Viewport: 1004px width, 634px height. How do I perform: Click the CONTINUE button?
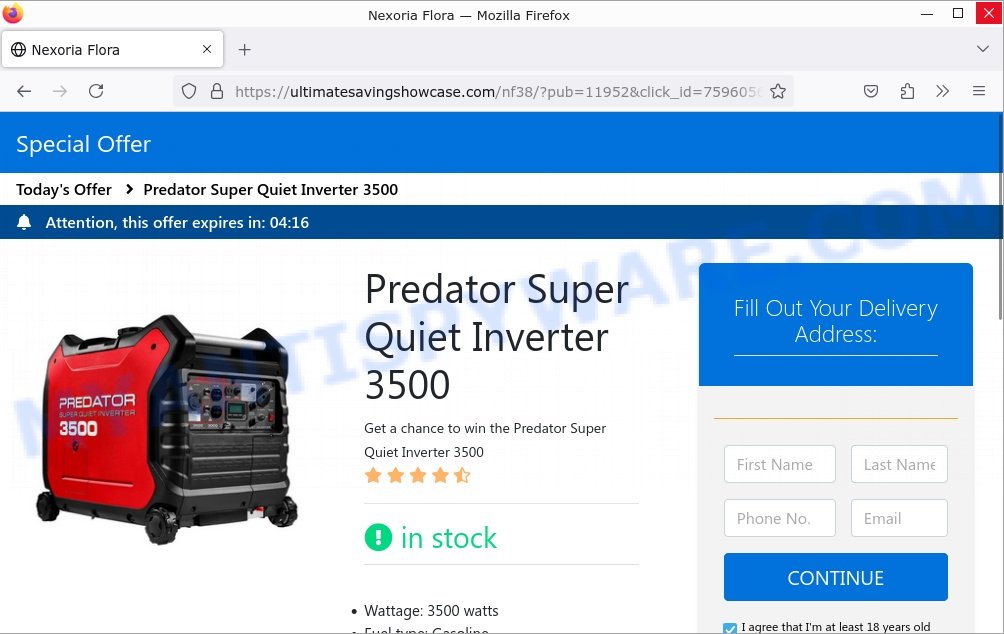pos(836,577)
